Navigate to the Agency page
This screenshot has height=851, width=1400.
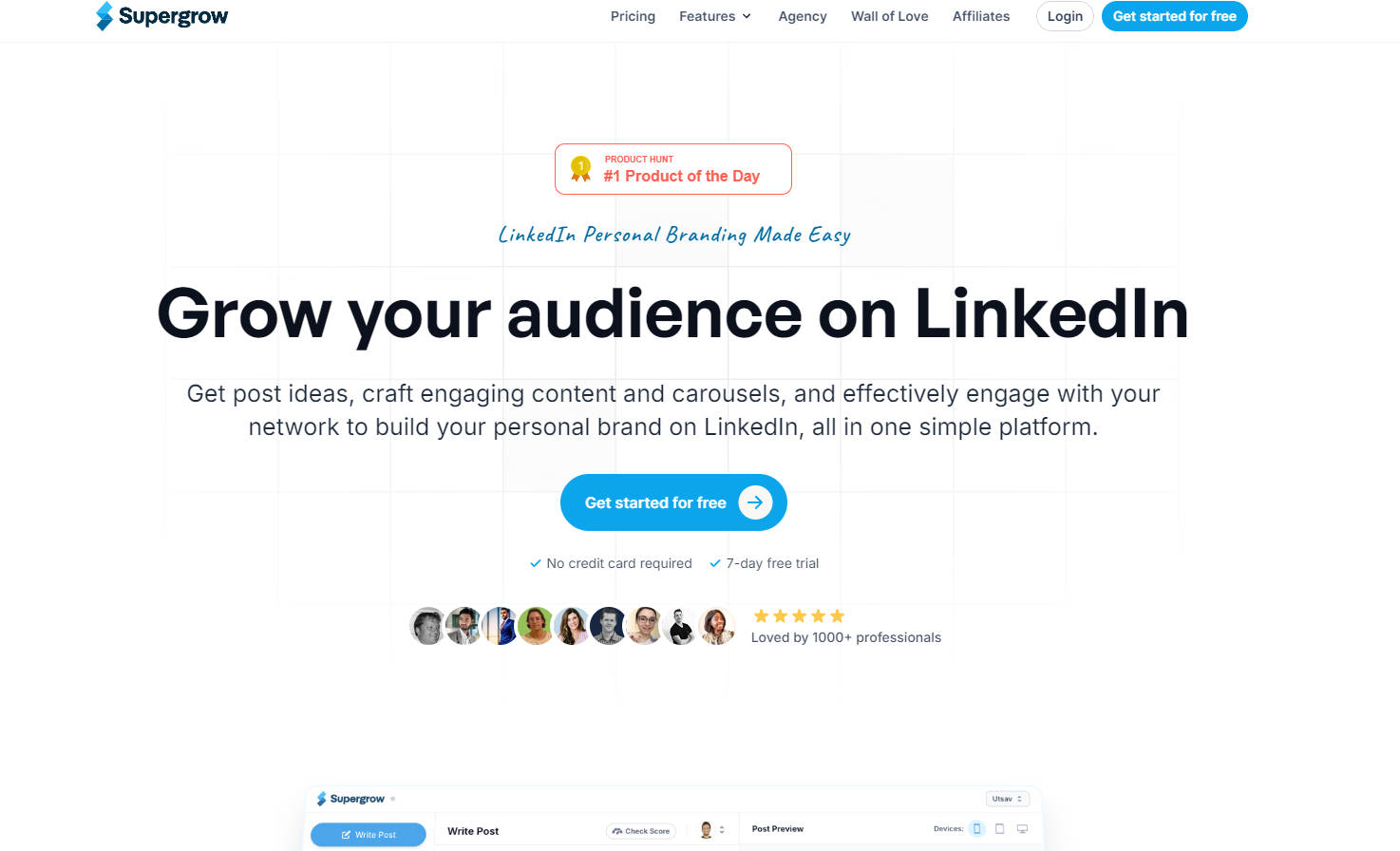[802, 16]
